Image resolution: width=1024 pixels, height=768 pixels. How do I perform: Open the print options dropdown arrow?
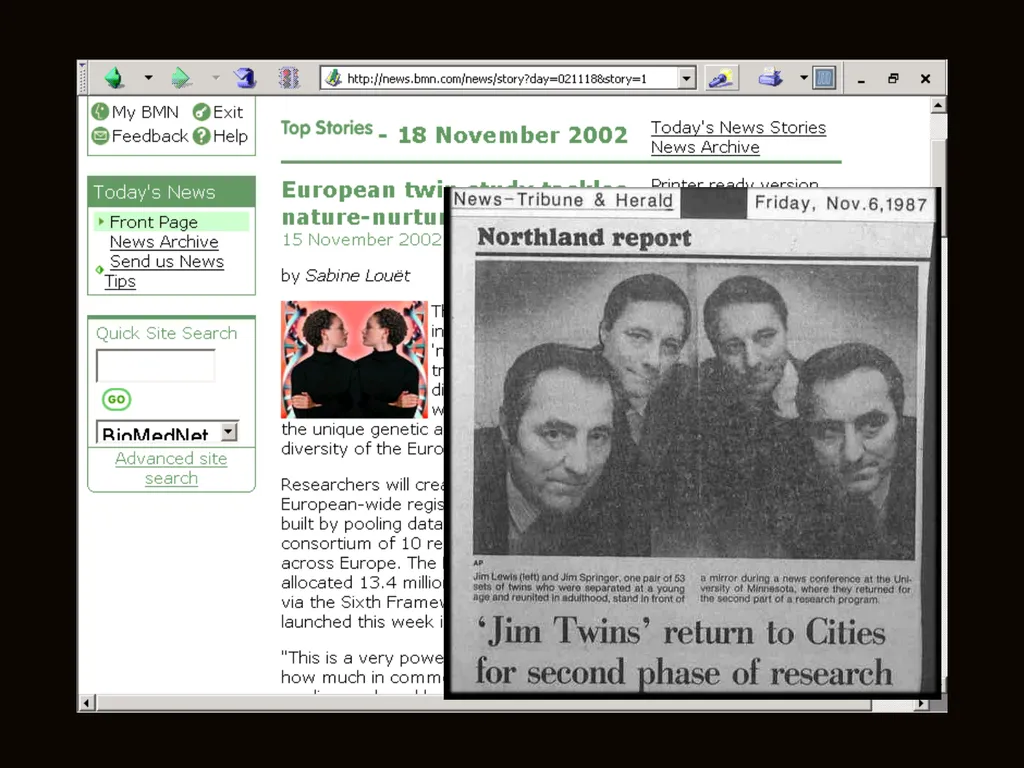coord(803,78)
